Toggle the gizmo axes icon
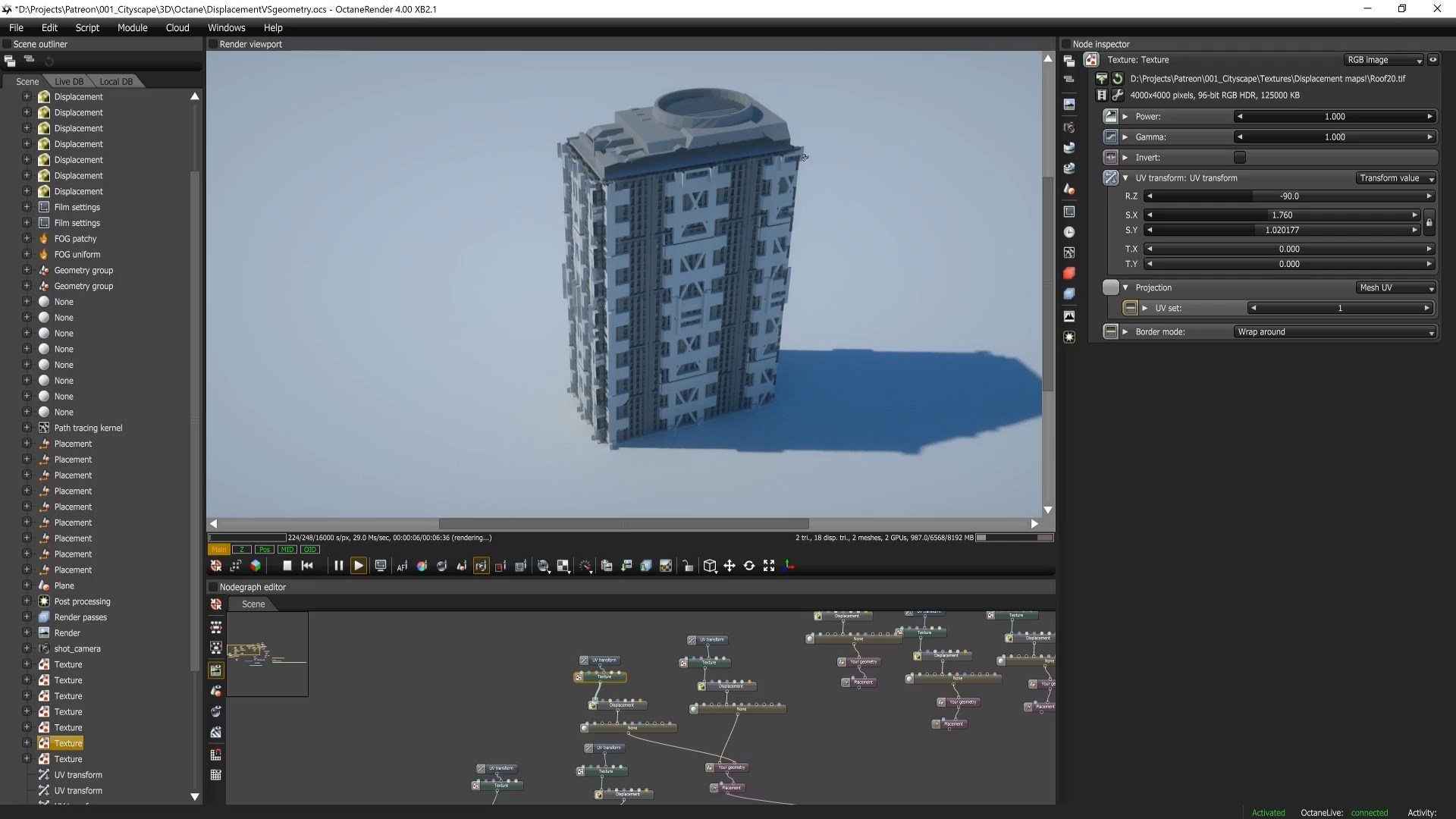The height and width of the screenshot is (819, 1456). pos(789,566)
